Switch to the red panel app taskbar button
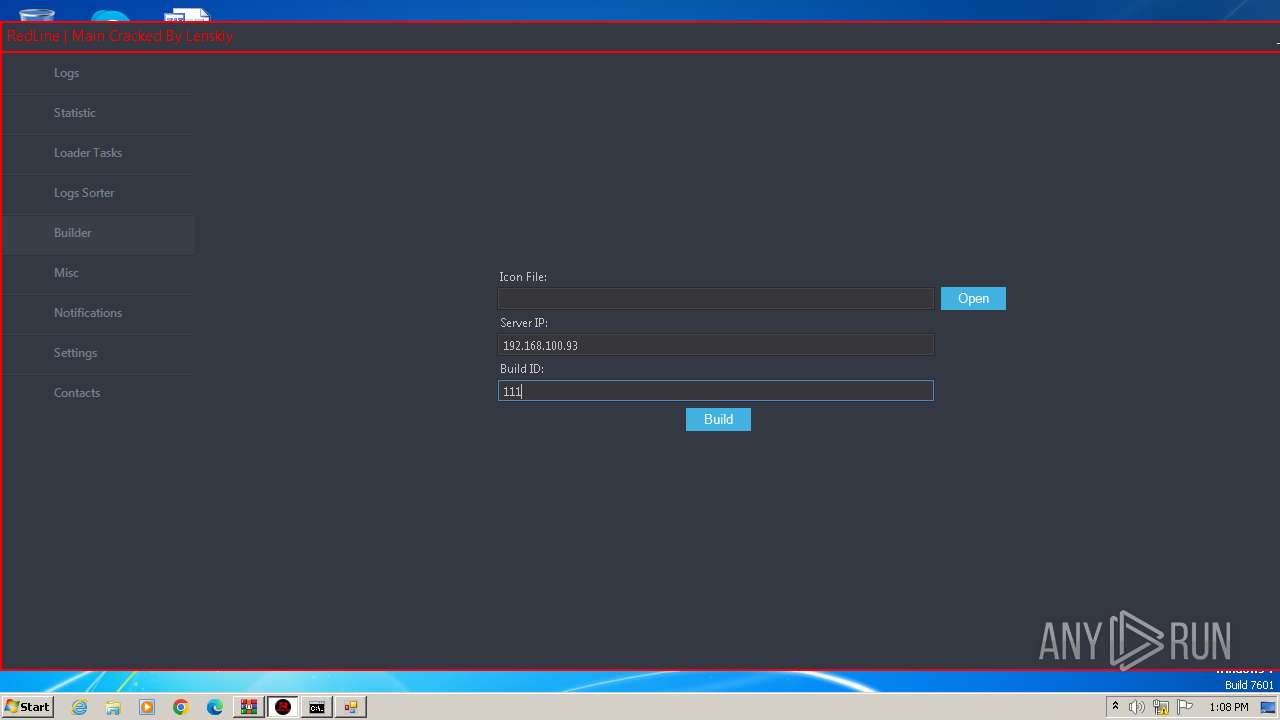Screen dimensions: 1280x720 tap(283, 707)
